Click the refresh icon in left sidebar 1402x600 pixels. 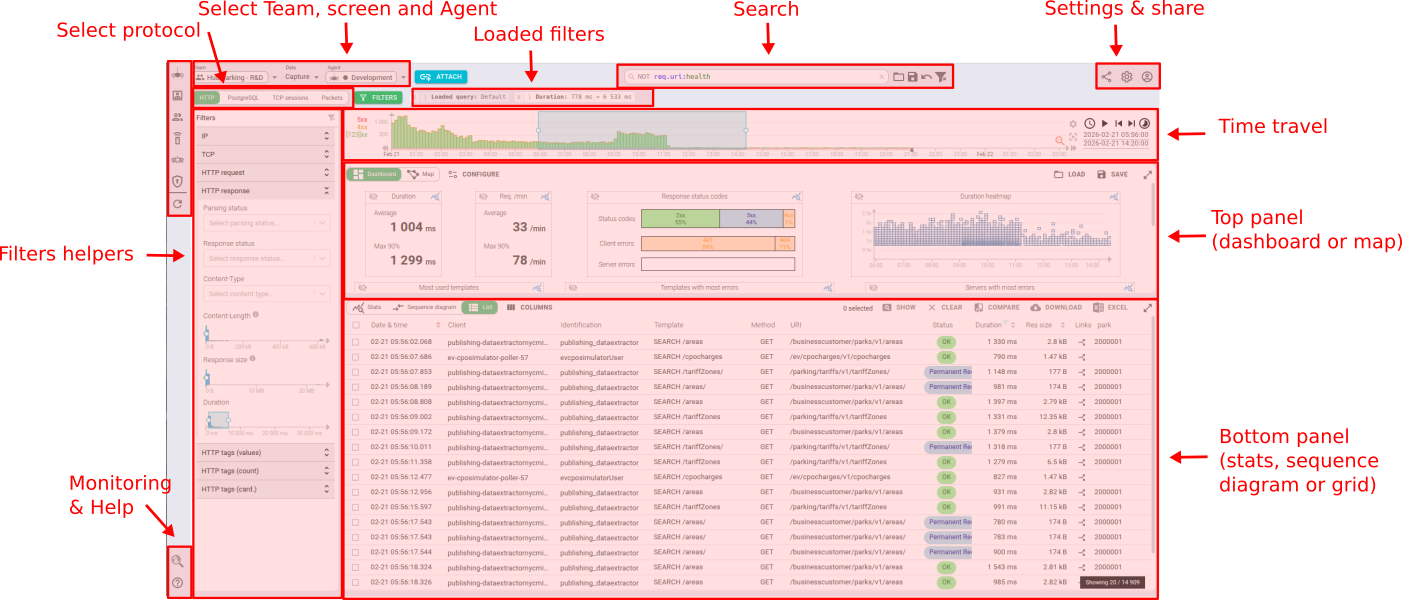(177, 203)
